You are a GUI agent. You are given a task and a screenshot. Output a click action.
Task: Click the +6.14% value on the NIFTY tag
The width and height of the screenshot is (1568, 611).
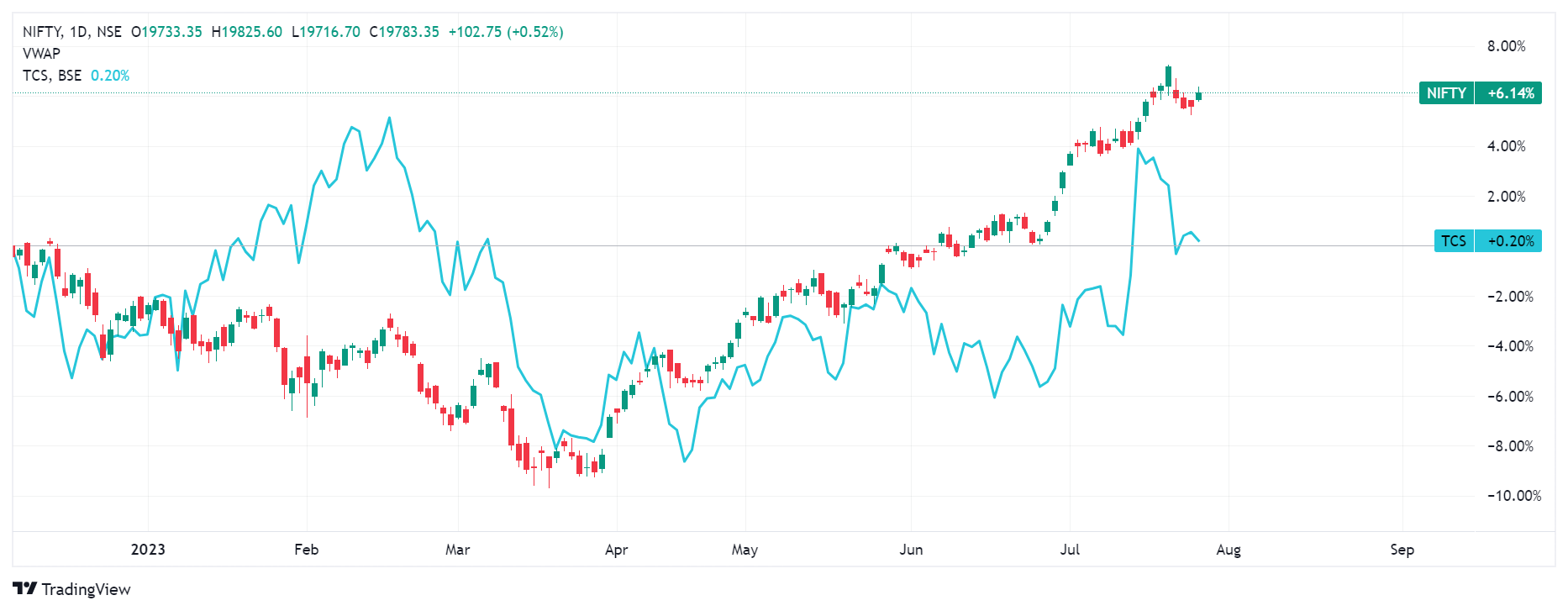click(1510, 93)
